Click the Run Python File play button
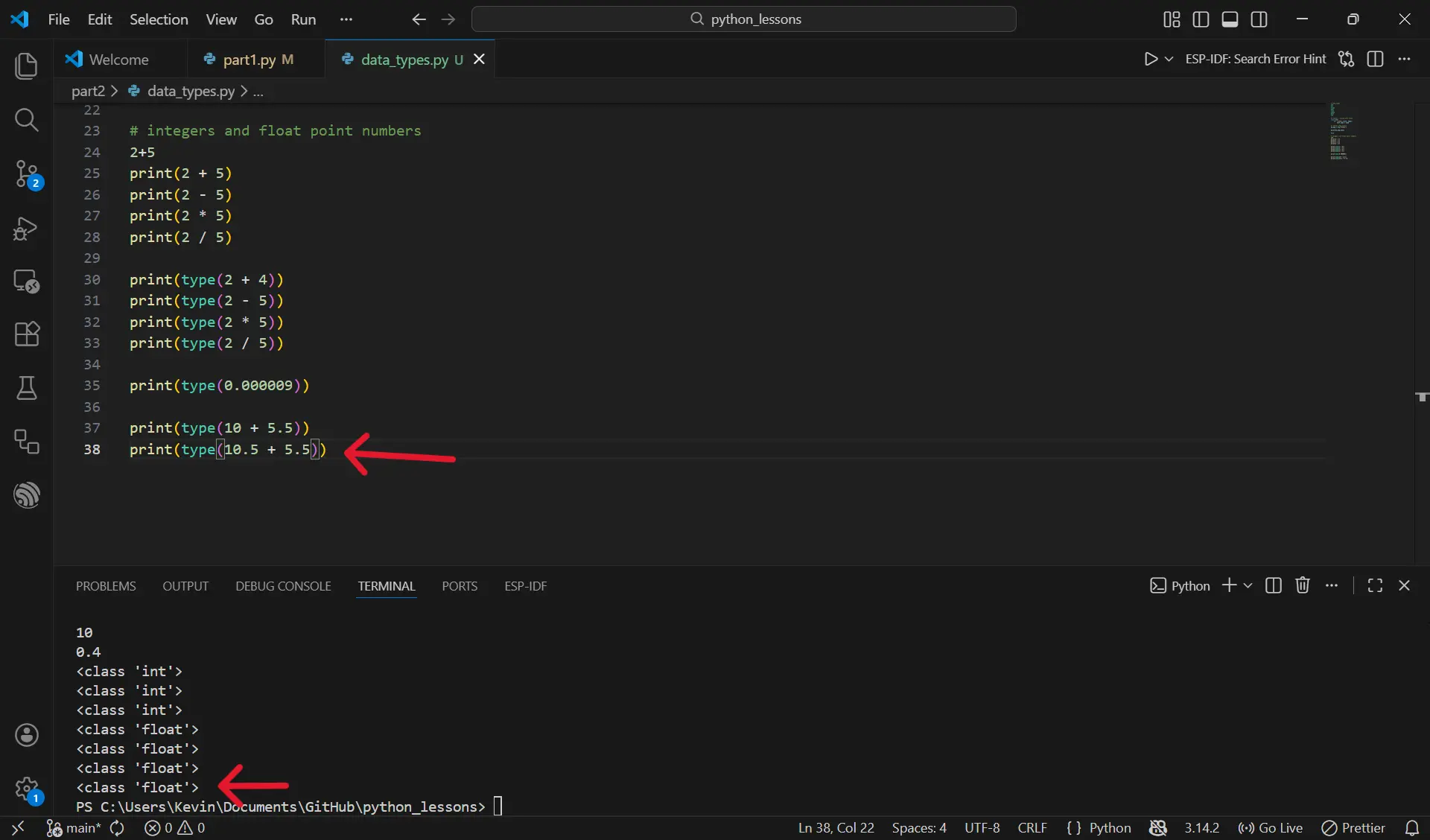The width and height of the screenshot is (1430, 840). (x=1151, y=59)
